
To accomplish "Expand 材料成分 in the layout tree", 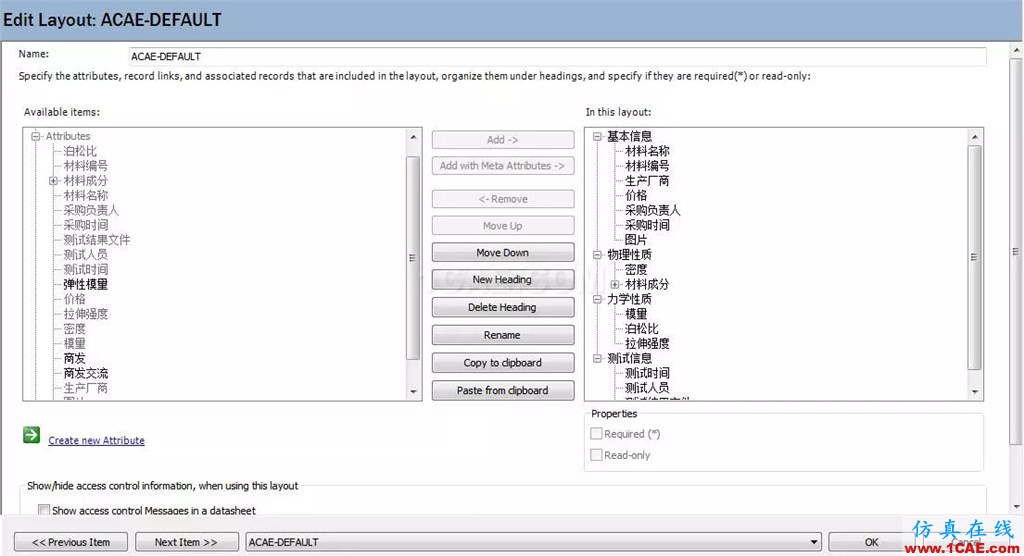I will click(x=615, y=284).
